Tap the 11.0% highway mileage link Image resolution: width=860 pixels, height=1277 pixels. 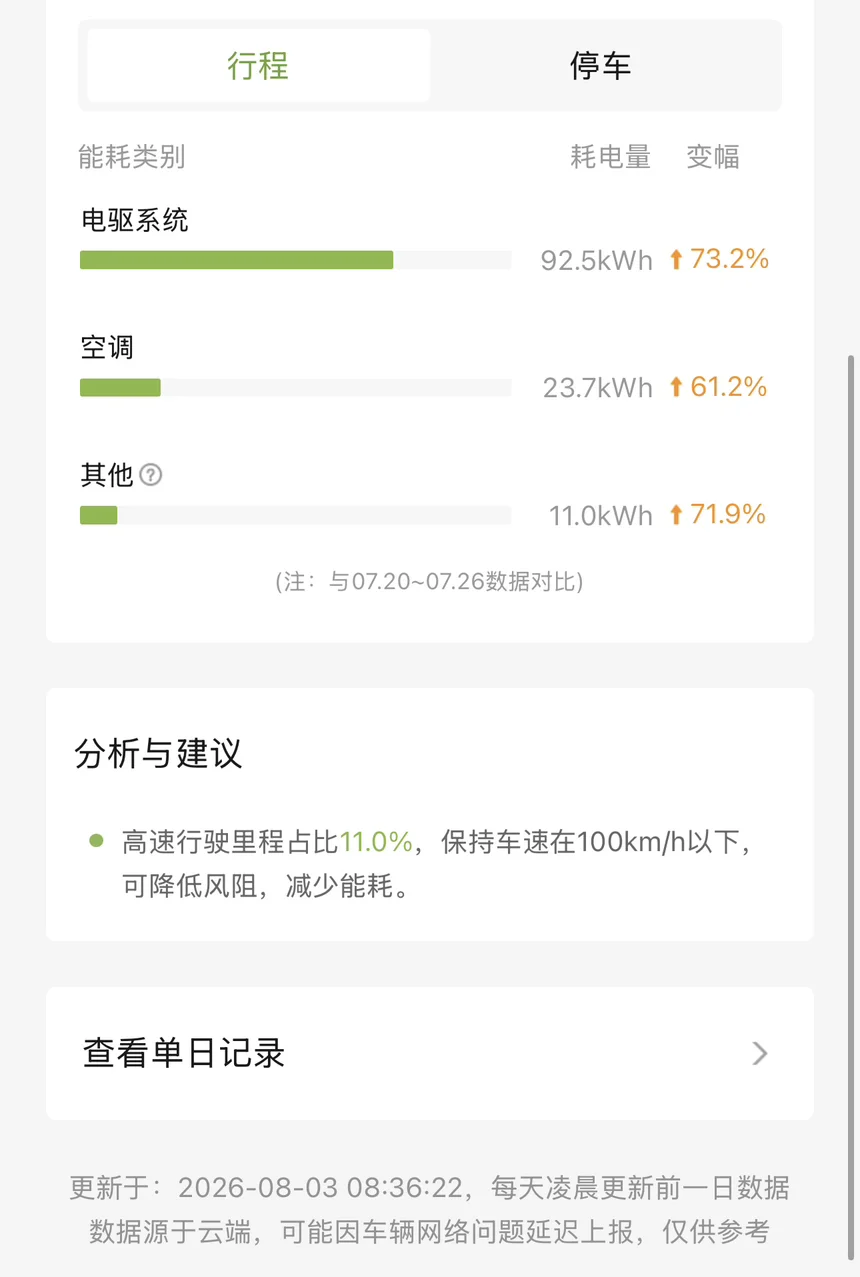[x=376, y=842]
